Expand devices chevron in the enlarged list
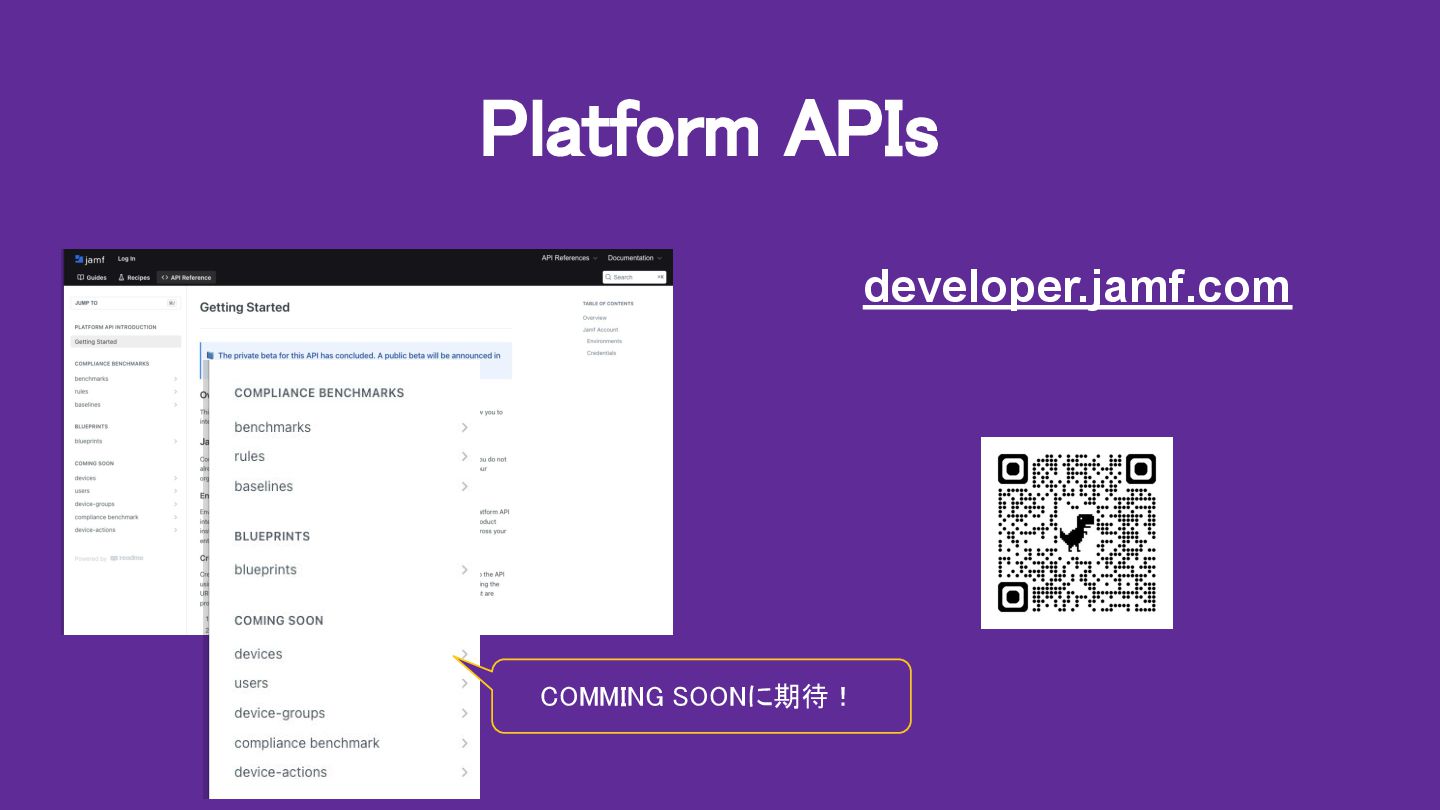 (464, 654)
